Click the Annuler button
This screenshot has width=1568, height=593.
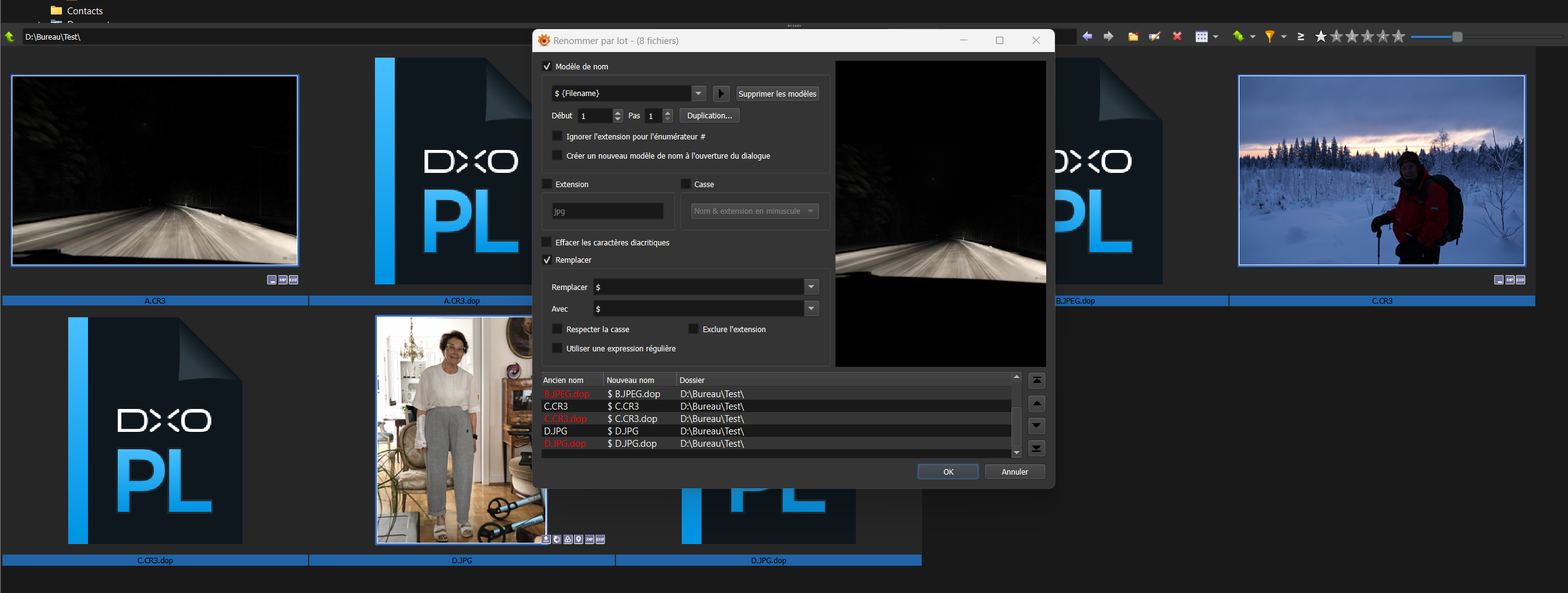(1015, 472)
